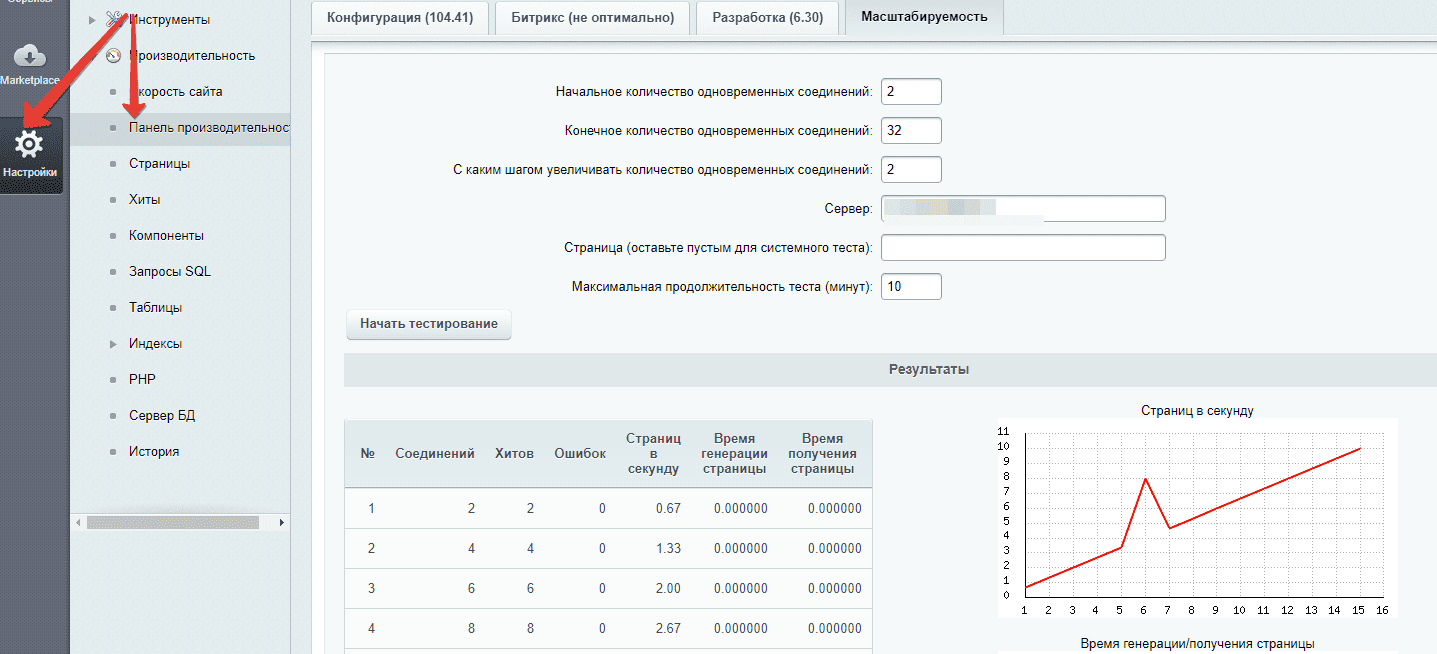The image size is (1437, 654).
Task: Open the Битрикс (не оптимально) tab
Action: (x=593, y=17)
